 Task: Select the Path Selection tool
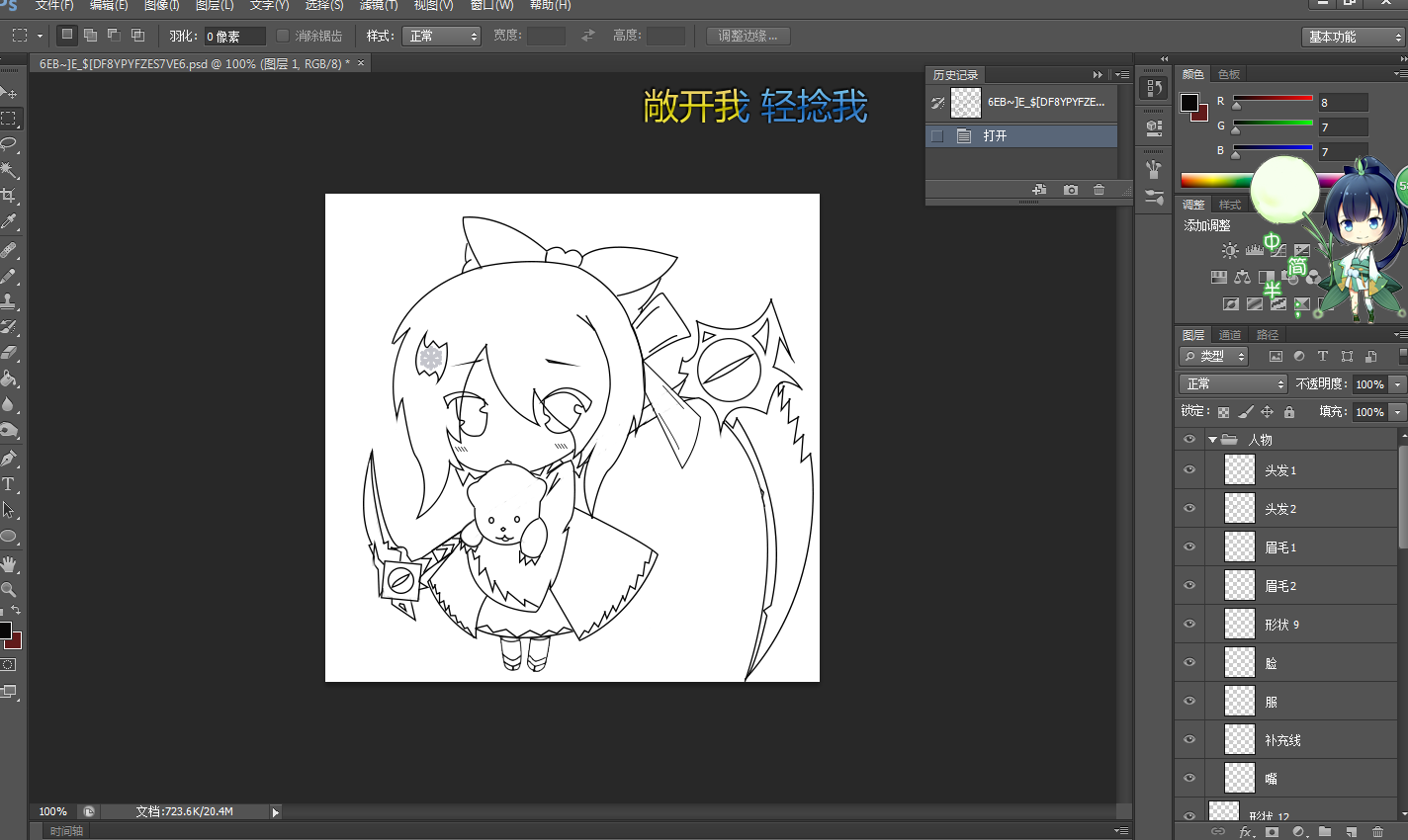[x=9, y=510]
